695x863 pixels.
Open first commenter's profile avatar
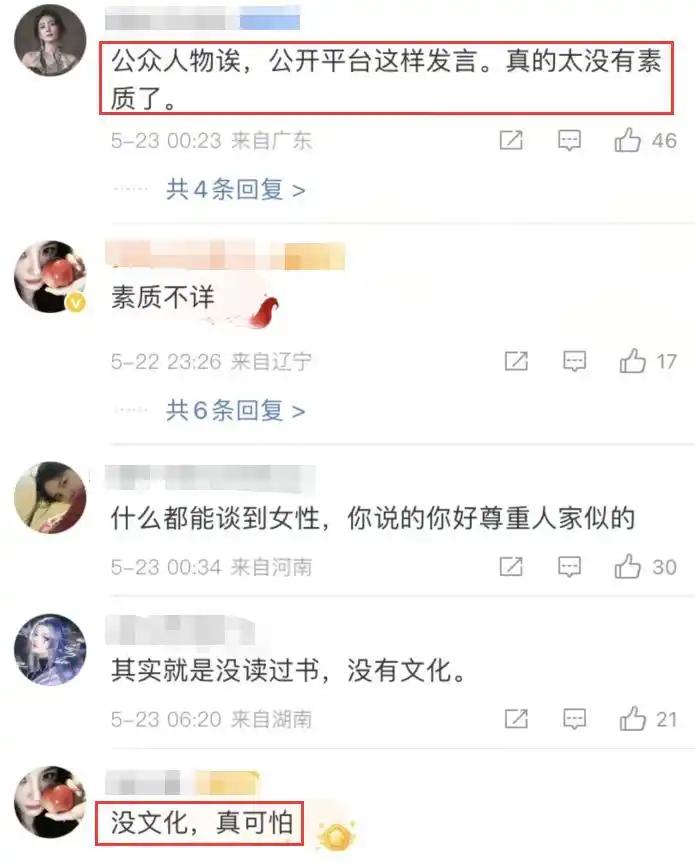[x=50, y=40]
